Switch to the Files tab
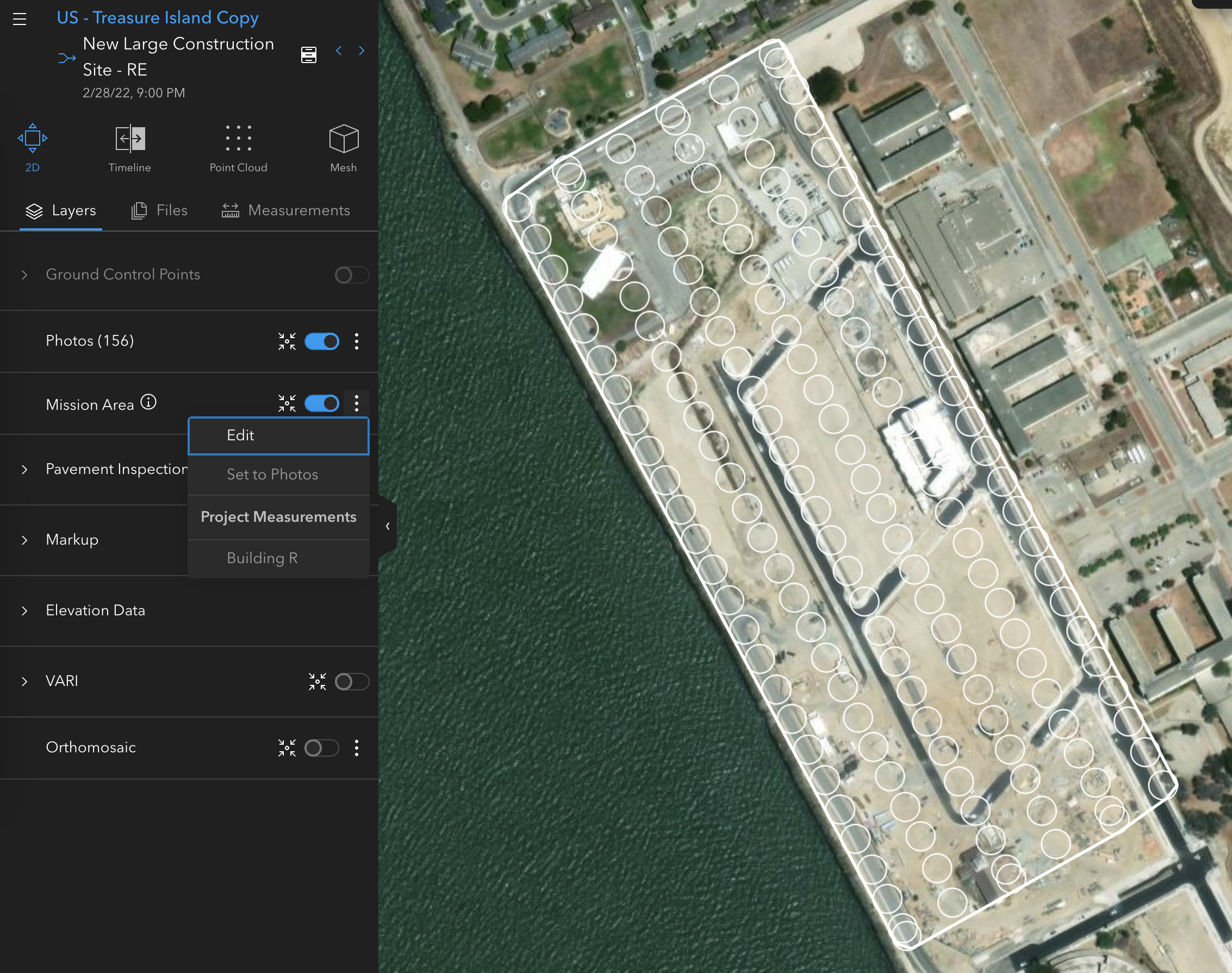 [160, 210]
